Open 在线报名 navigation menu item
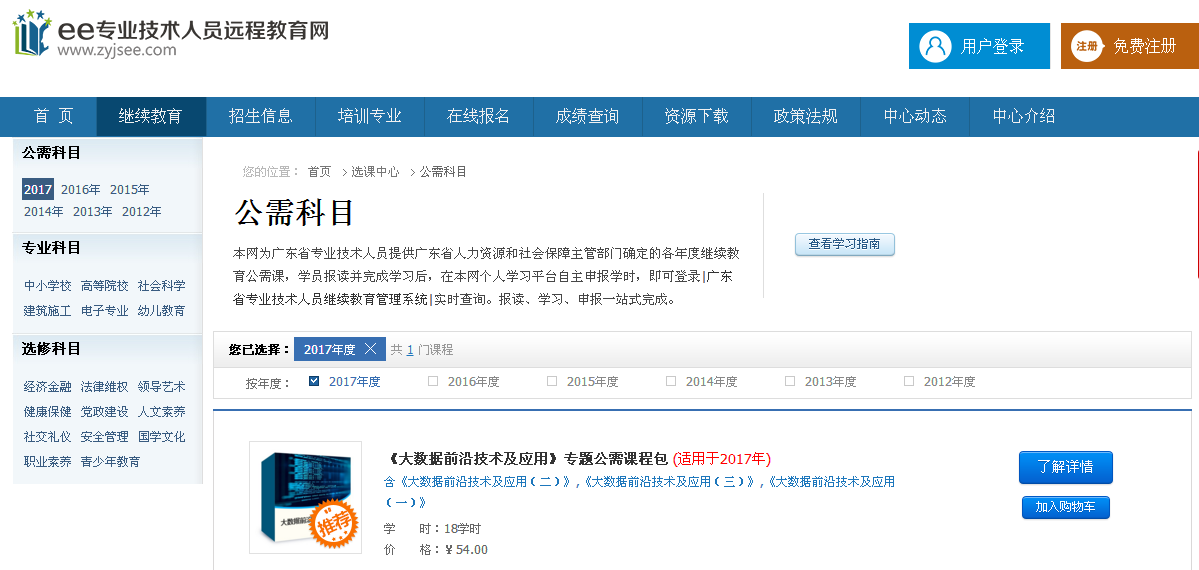Screen dimensions: 1199x570 click(478, 116)
